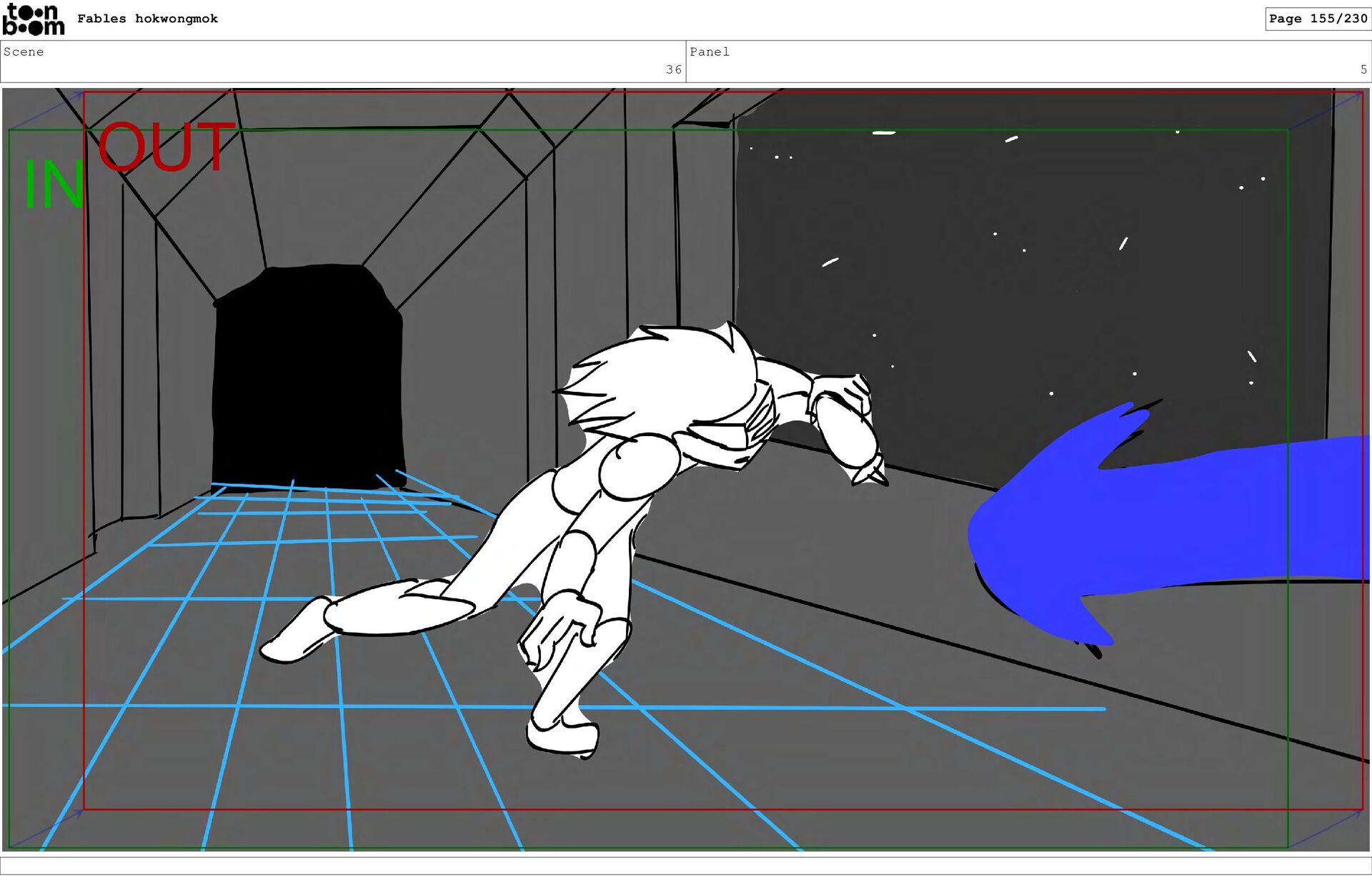Viewport: 1372px width, 888px height.
Task: Click the Toon Boom logo
Action: click(33, 19)
